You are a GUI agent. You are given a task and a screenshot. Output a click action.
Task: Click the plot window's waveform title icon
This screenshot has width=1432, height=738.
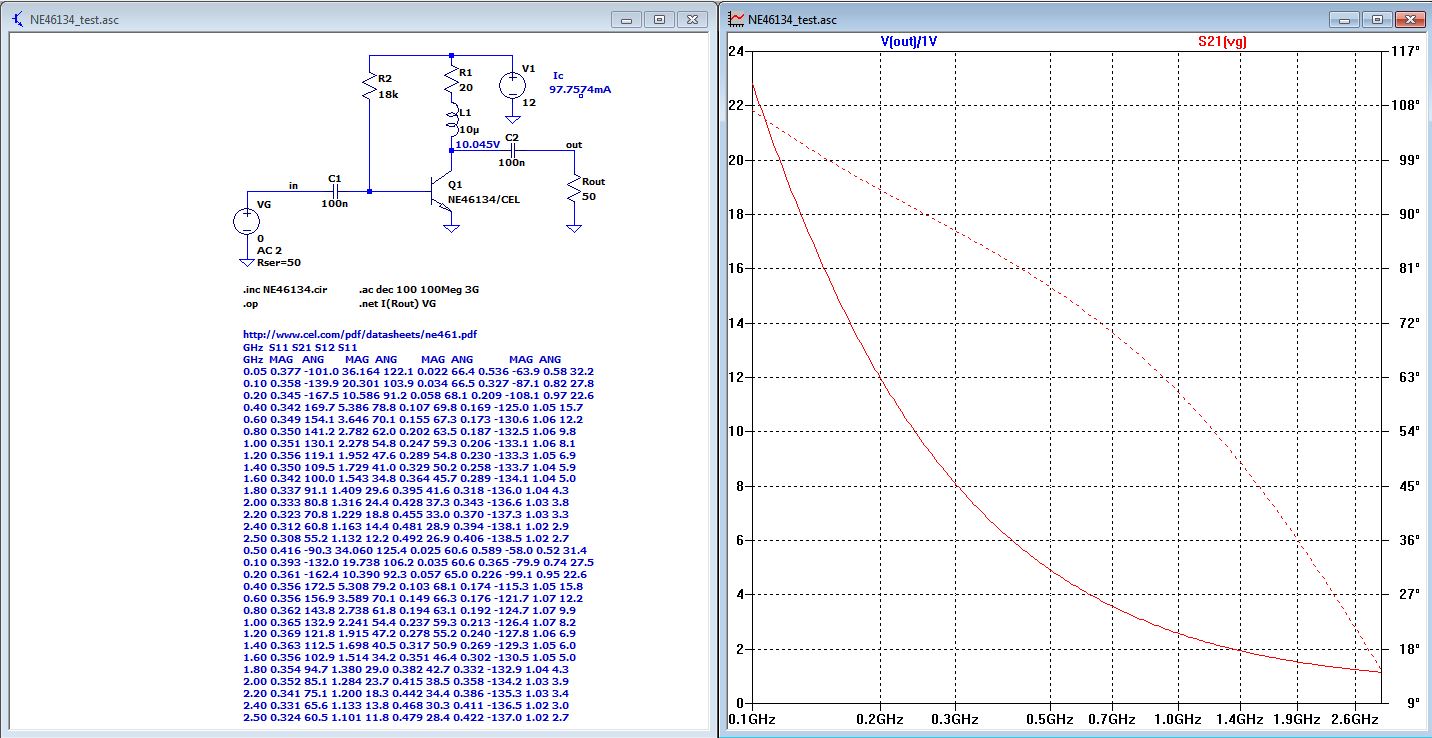736,19
